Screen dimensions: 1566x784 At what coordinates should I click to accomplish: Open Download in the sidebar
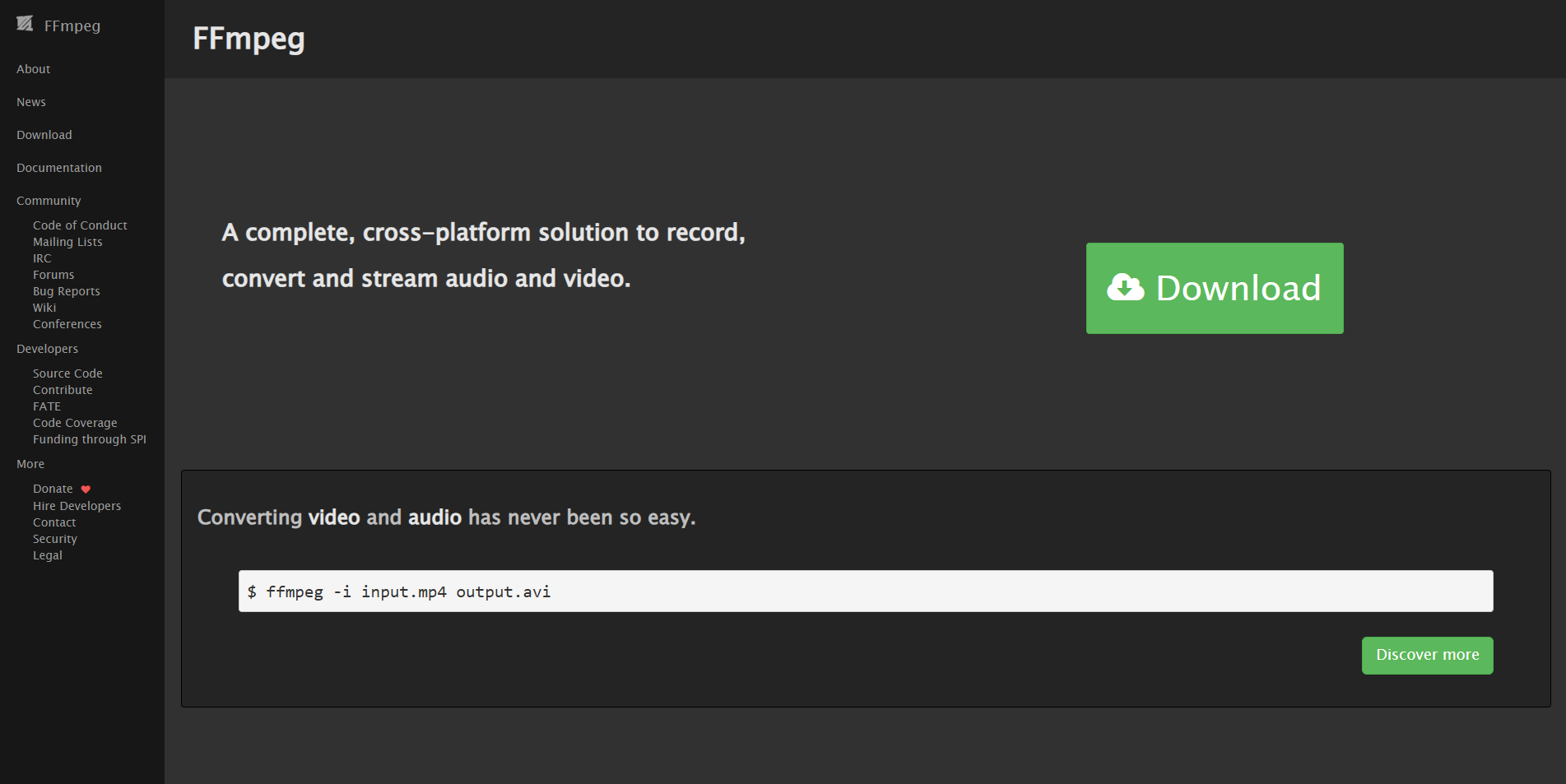(44, 135)
